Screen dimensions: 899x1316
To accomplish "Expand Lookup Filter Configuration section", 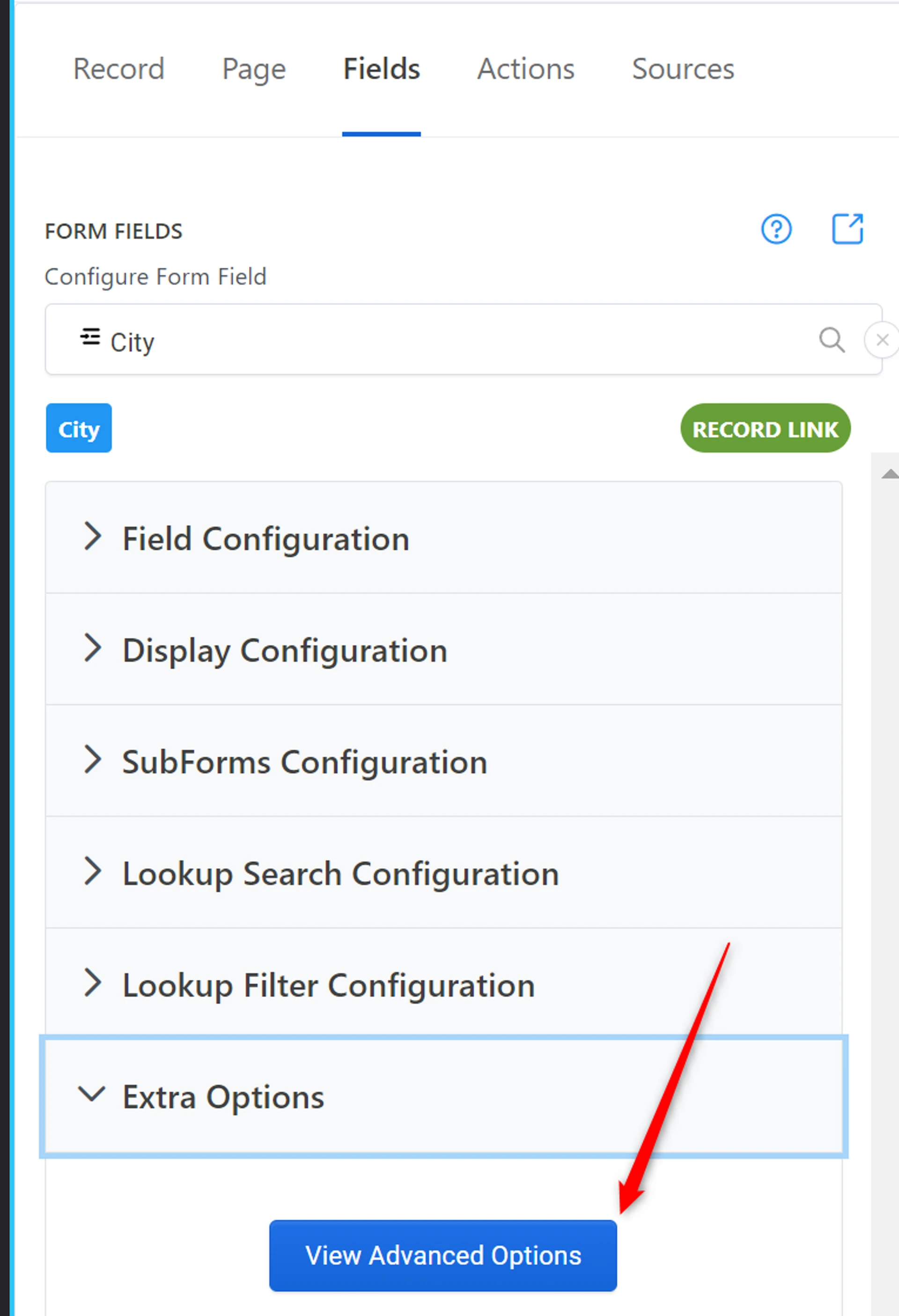I will (328, 985).
